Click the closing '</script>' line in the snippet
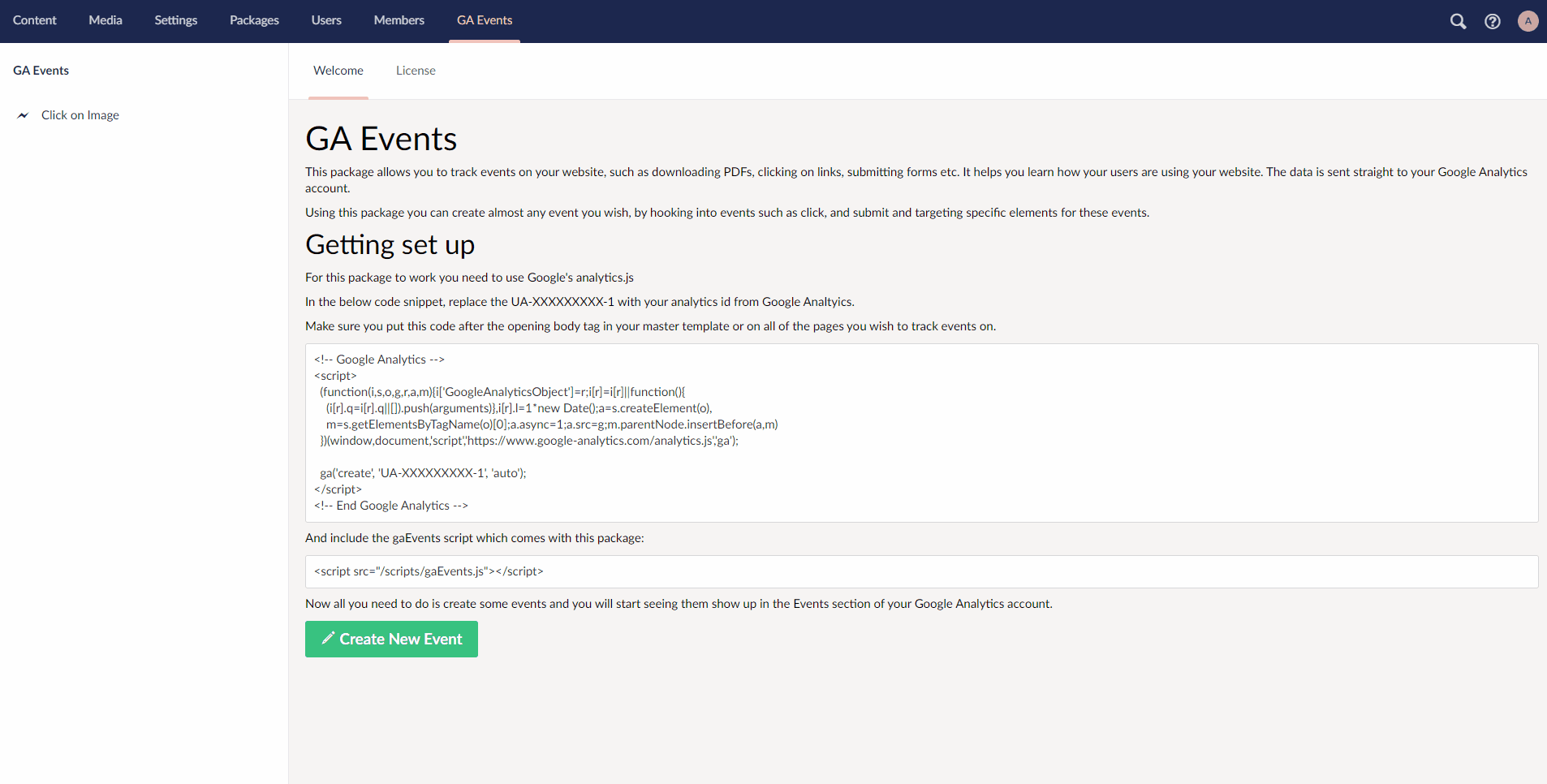The width and height of the screenshot is (1547, 784). coord(338,489)
